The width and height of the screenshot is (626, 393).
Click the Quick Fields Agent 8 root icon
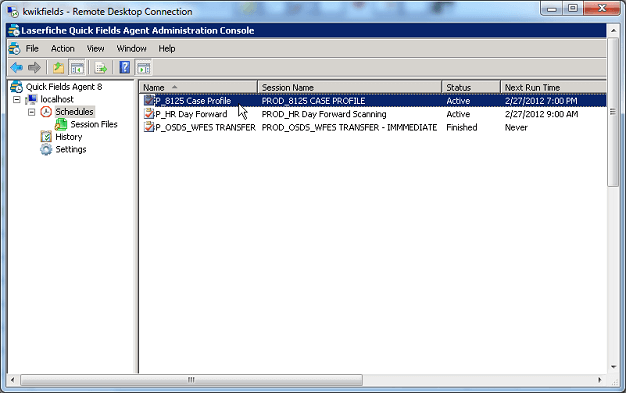(x=16, y=87)
